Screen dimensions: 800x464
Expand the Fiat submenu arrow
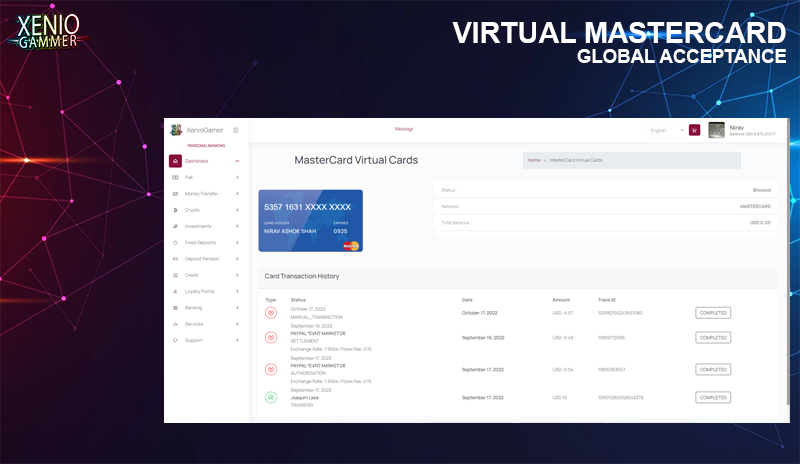[x=237, y=177]
